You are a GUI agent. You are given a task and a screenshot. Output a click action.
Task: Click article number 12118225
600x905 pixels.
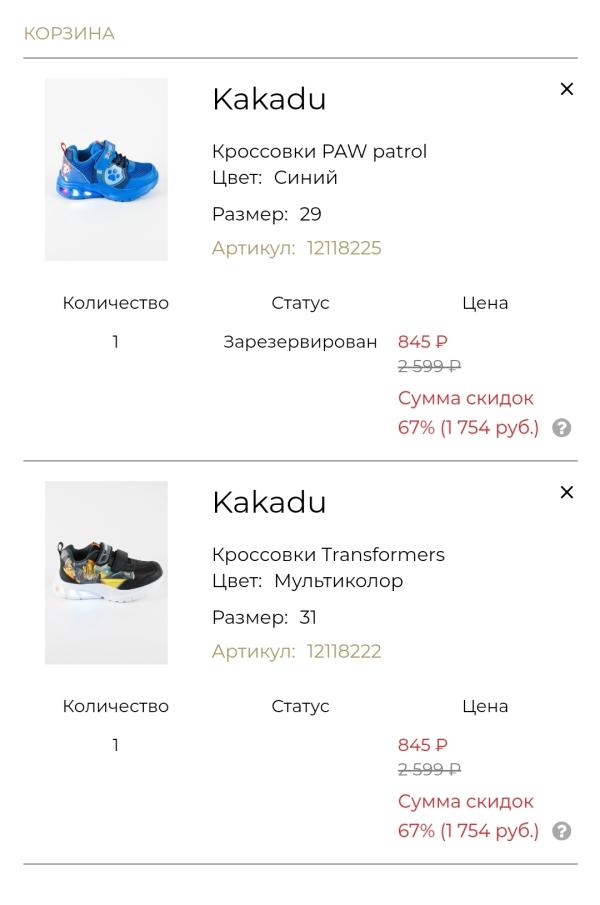pyautogui.click(x=344, y=248)
